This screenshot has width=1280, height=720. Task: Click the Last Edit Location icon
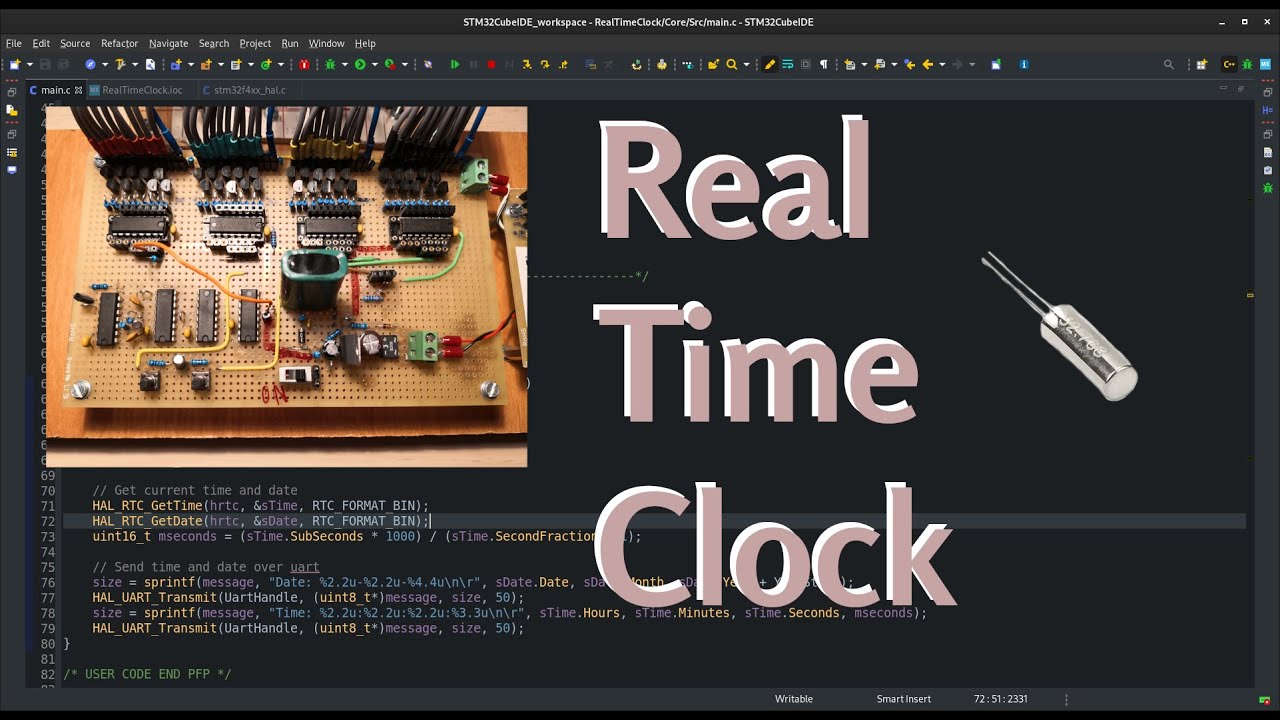click(909, 64)
